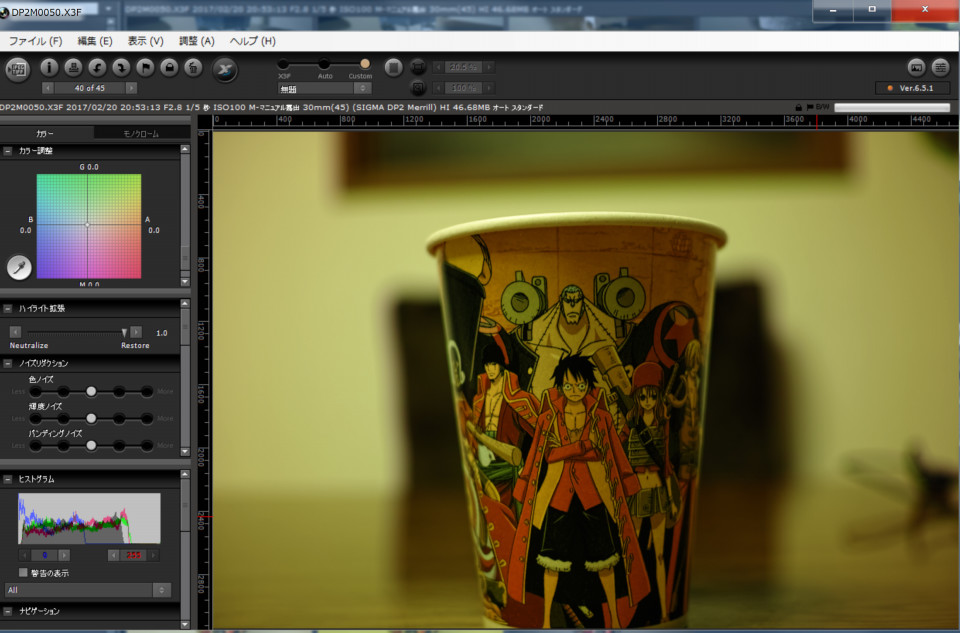Click the center of the color wheel square

point(88,225)
